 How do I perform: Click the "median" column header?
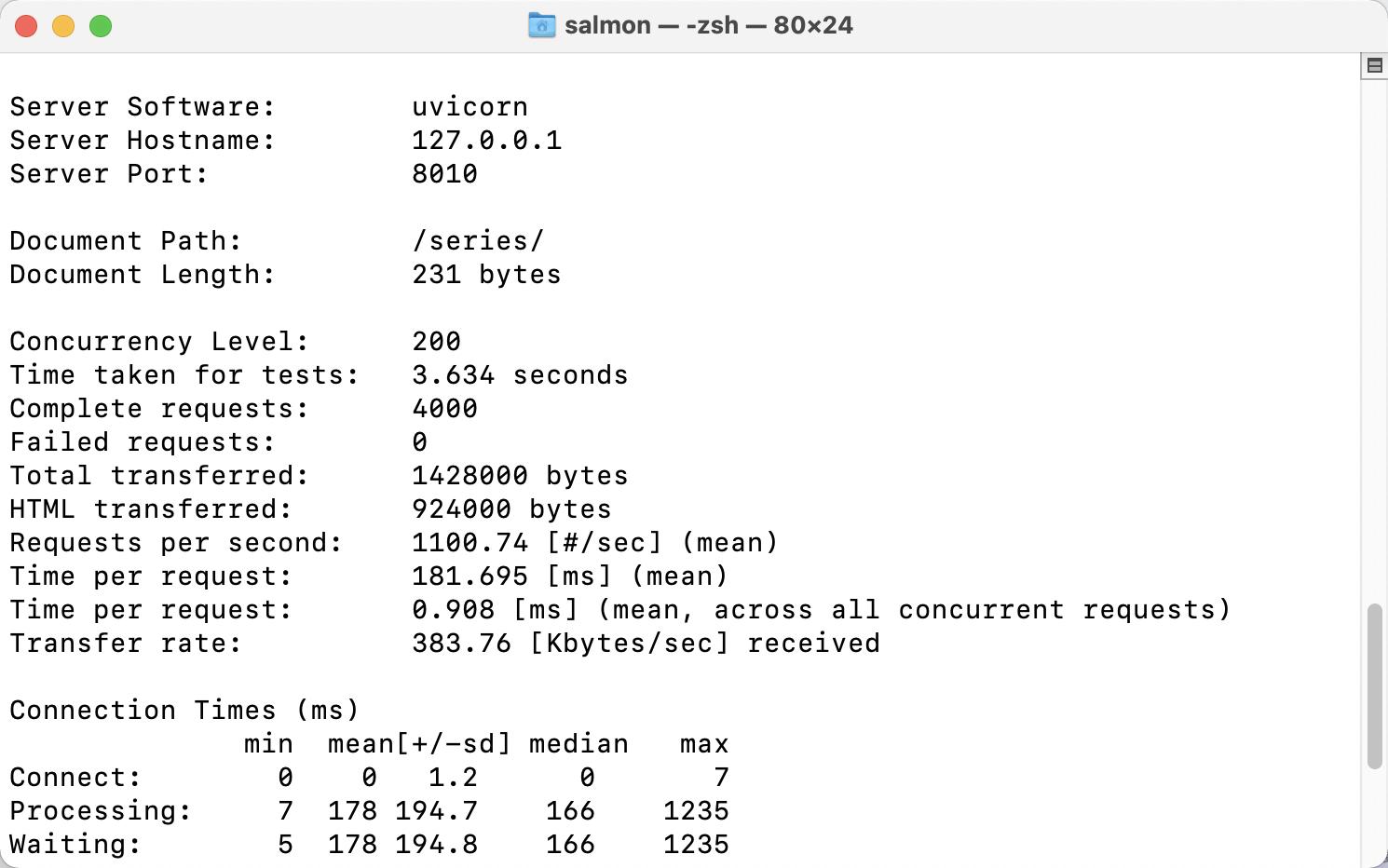[578, 744]
